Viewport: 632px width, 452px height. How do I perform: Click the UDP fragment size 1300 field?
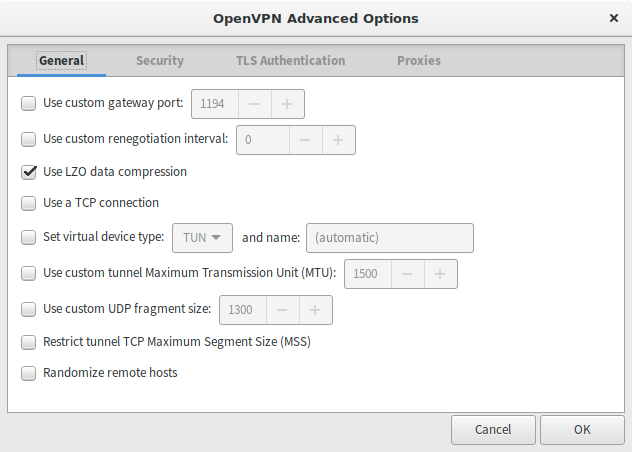point(243,310)
